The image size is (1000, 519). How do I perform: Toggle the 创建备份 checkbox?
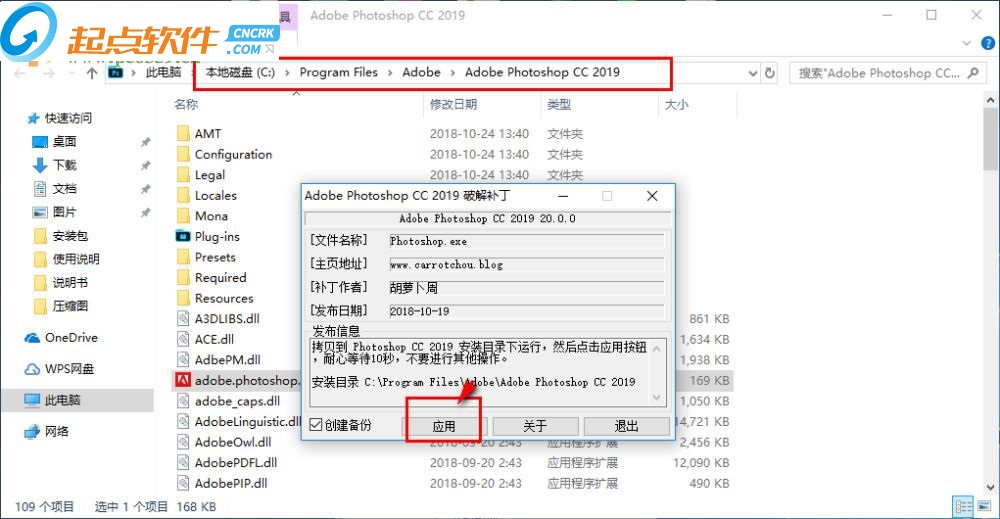(316, 425)
